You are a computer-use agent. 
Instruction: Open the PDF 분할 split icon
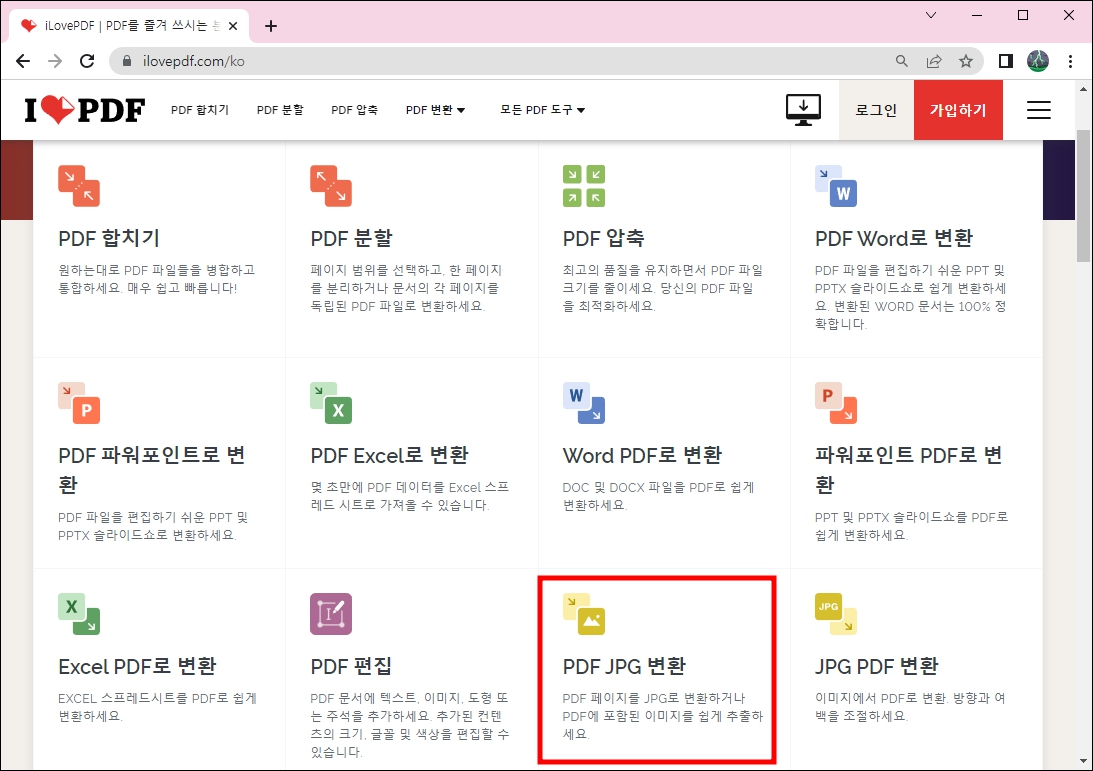[331, 186]
